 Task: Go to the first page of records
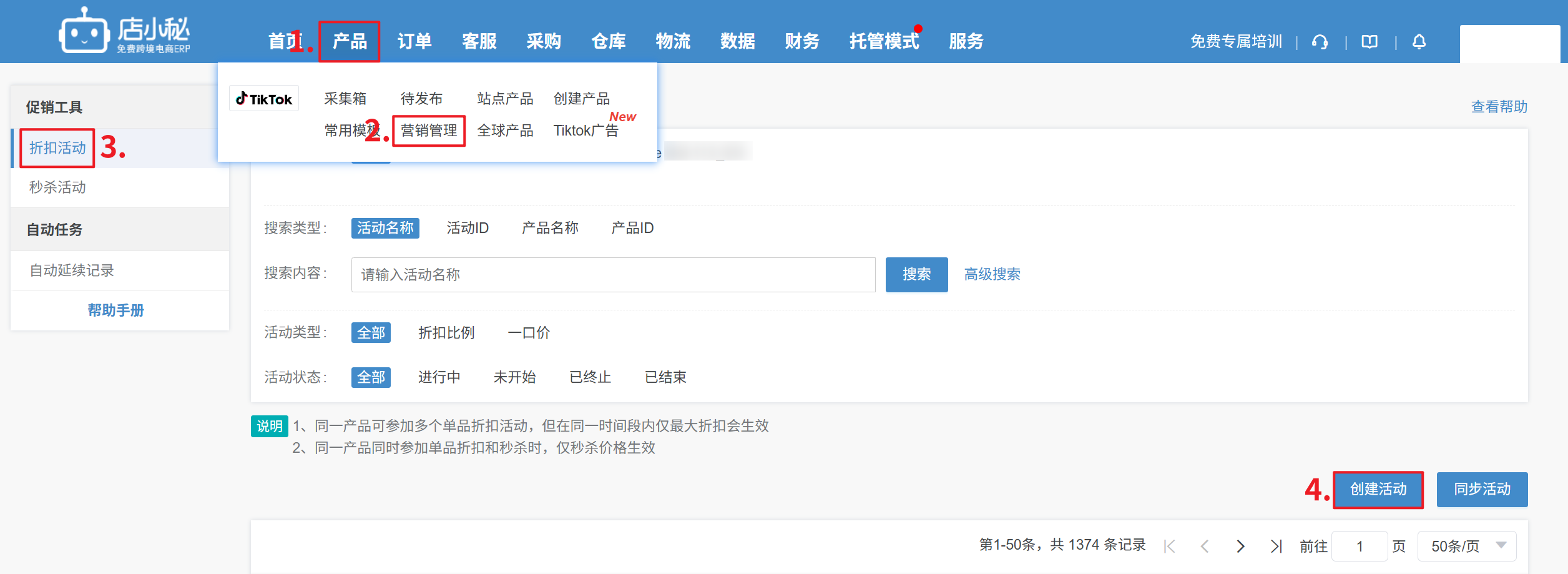tap(1169, 547)
